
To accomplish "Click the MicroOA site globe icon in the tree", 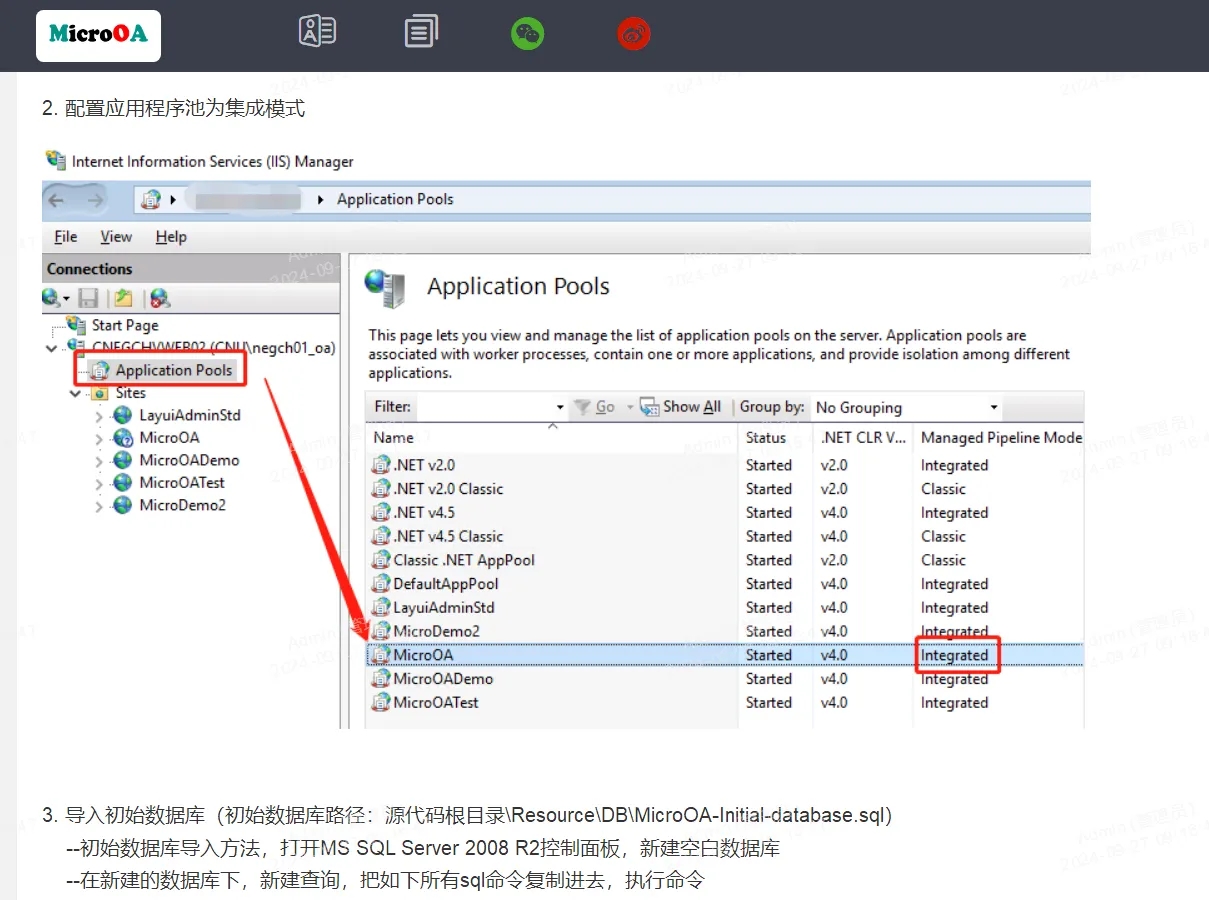I will [x=123, y=438].
